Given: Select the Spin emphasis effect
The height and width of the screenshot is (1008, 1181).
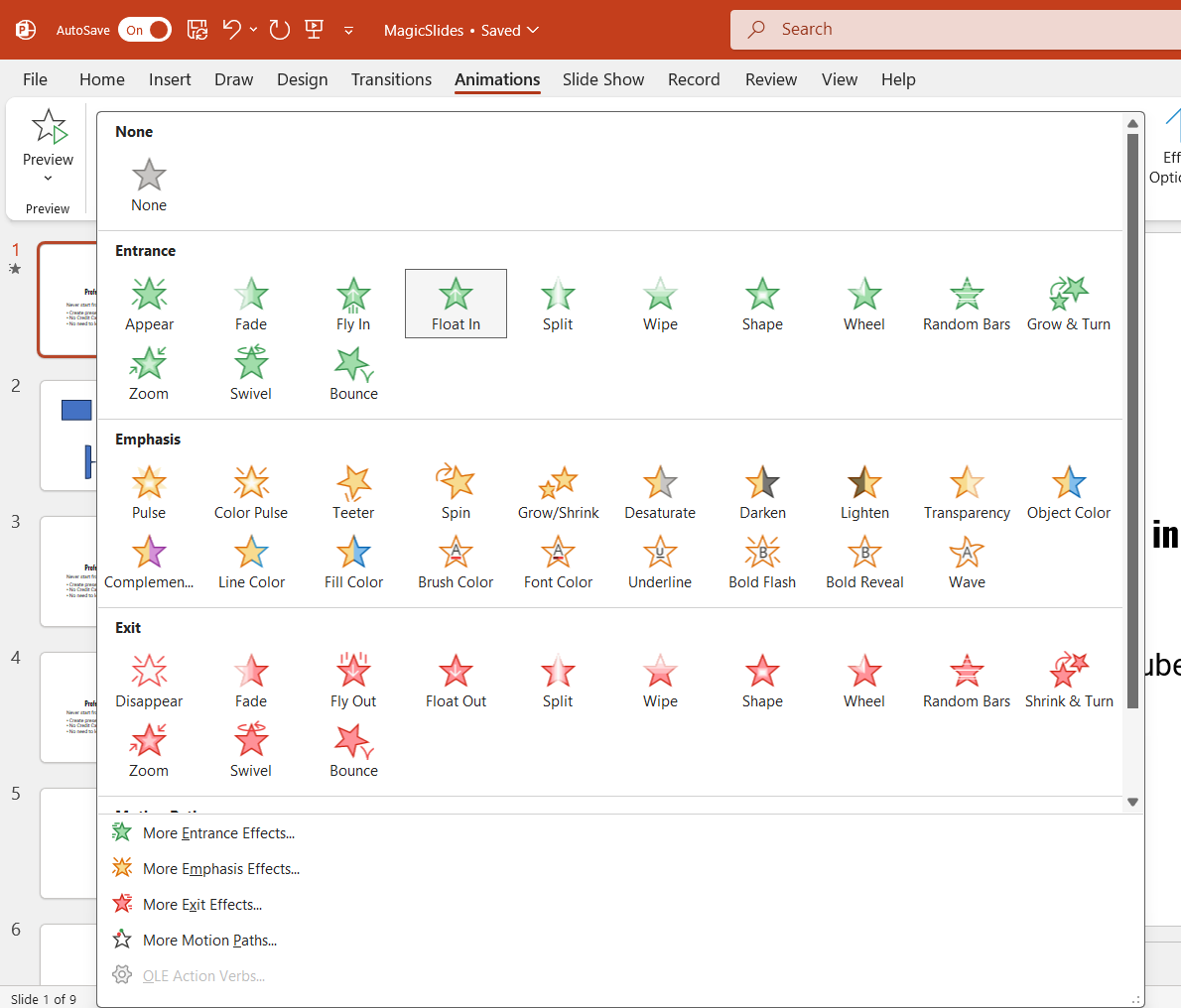Looking at the screenshot, I should 456,493.
